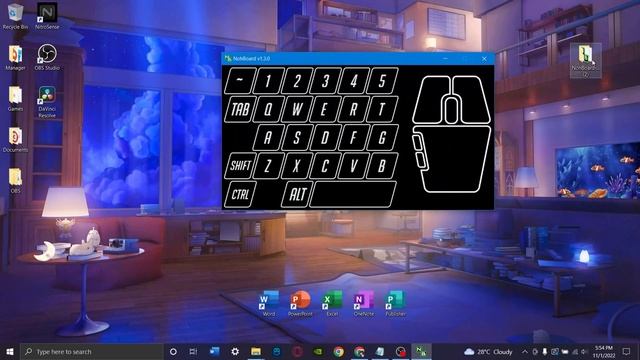Open the DaVinci Resolve desktop shortcut
Viewport: 640px width, 360px height.
47,102
